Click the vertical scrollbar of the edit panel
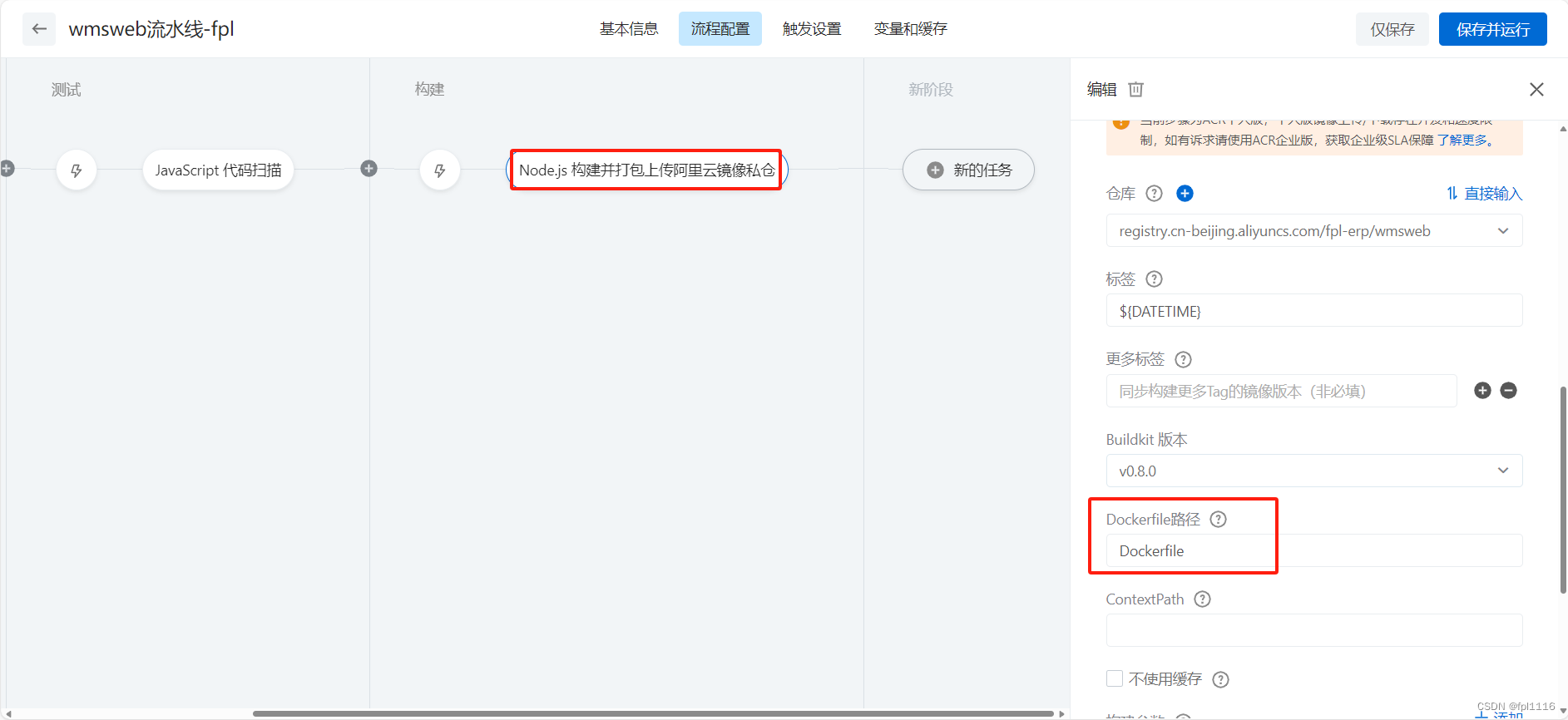The image size is (1568, 720). pos(1563,491)
